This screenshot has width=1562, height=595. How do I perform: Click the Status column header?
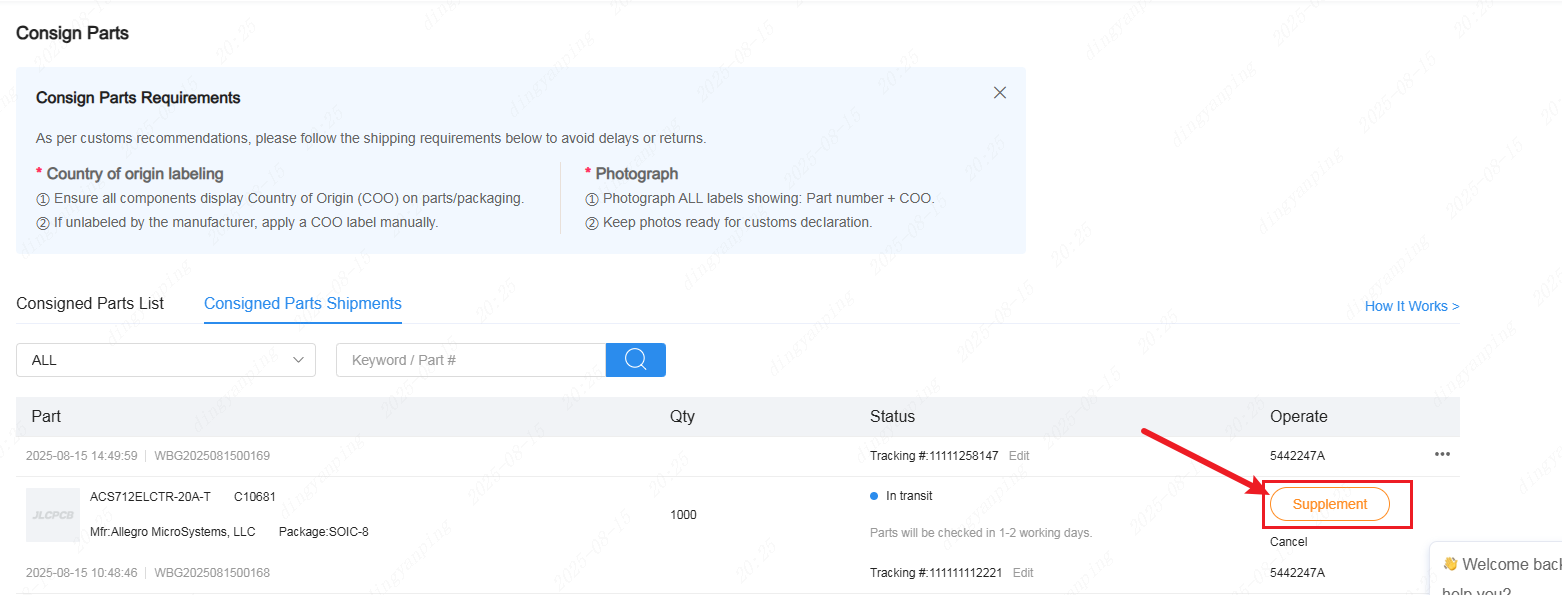[x=892, y=416]
